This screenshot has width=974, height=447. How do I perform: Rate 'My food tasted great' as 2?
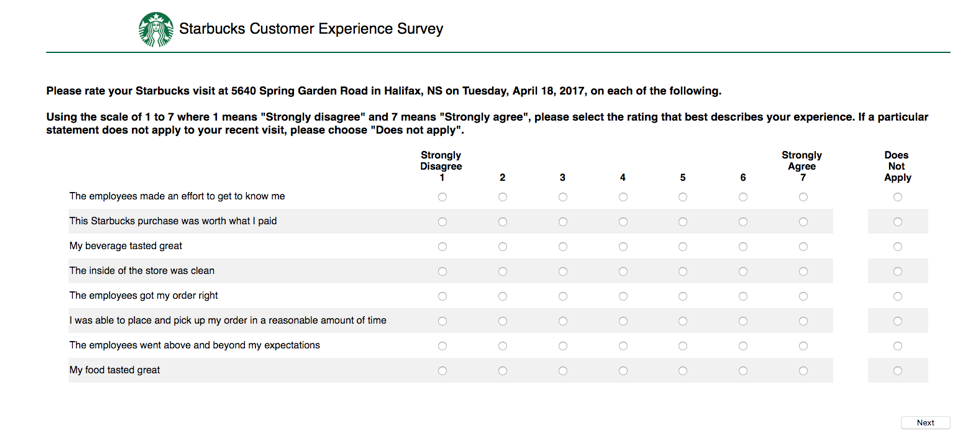503,371
